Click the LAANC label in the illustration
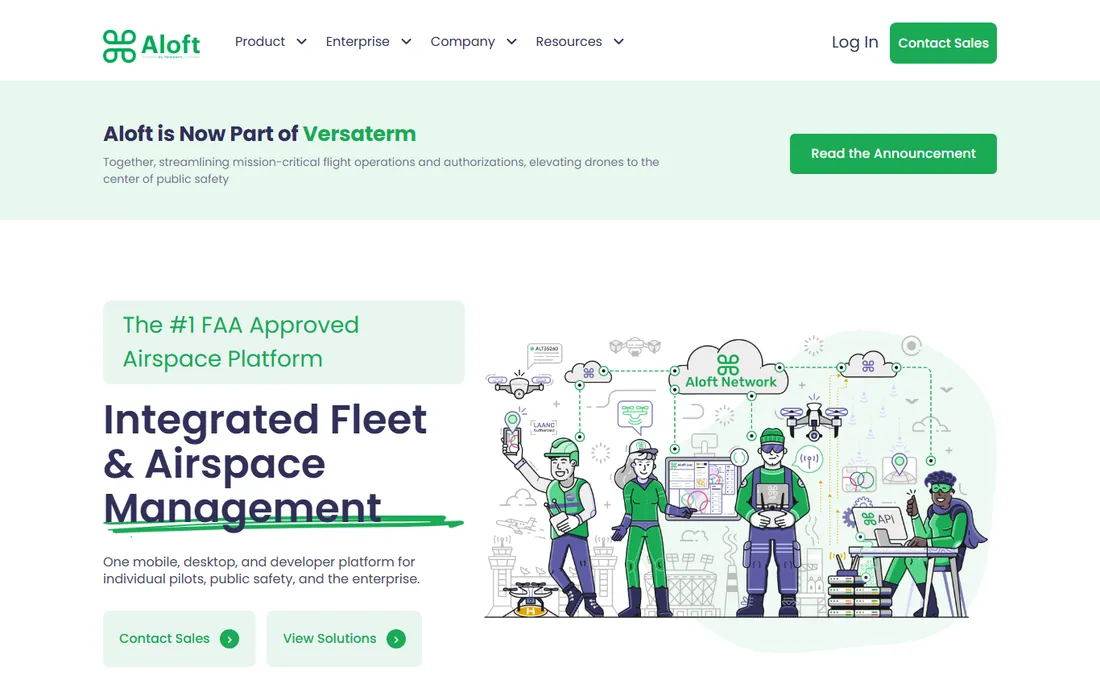This screenshot has height=688, width=1100. pyautogui.click(x=544, y=426)
